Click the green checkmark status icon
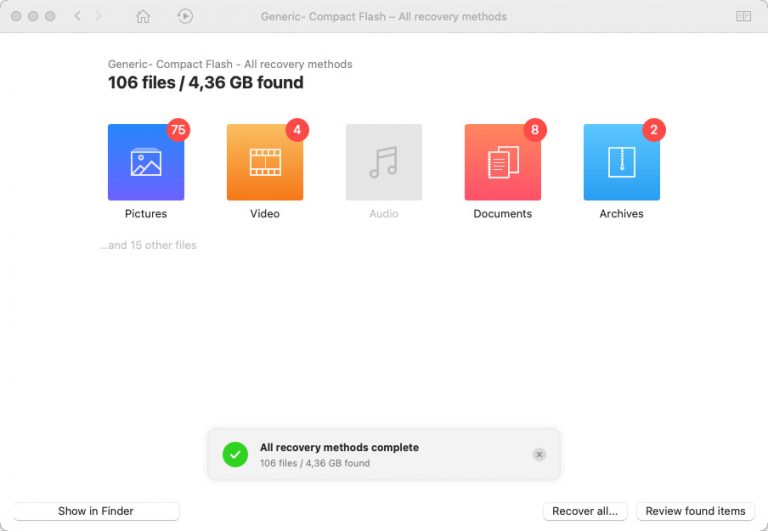Screen dimensions: 768x531 (235, 455)
